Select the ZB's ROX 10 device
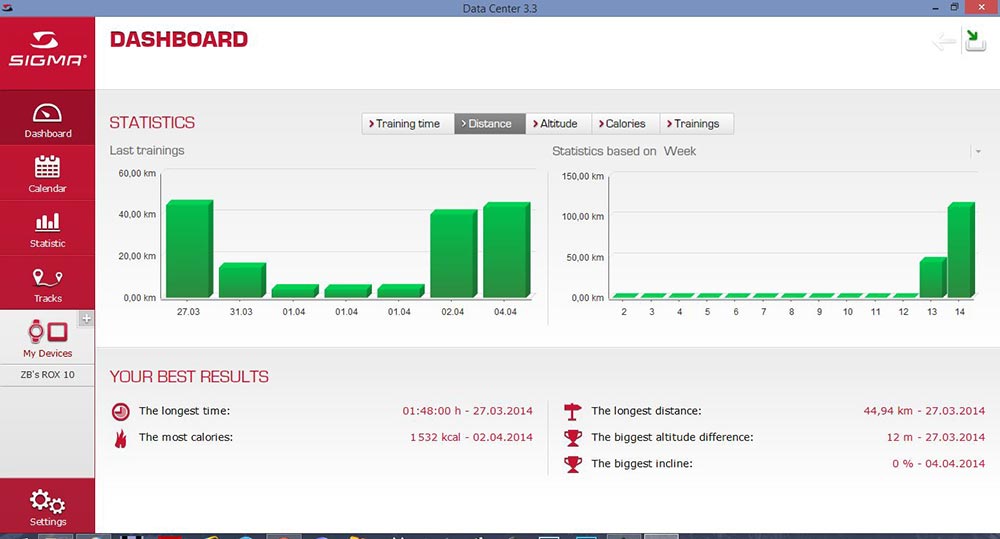The image size is (1000, 539). [x=47, y=374]
